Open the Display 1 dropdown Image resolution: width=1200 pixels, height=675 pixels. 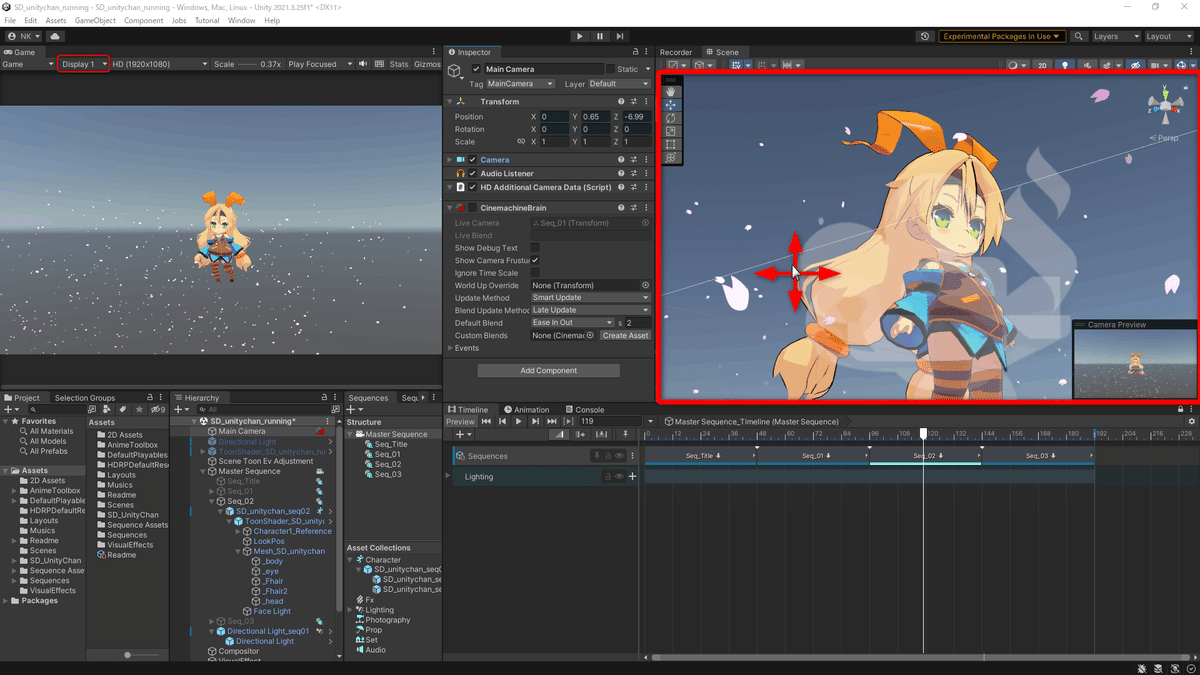click(x=83, y=64)
